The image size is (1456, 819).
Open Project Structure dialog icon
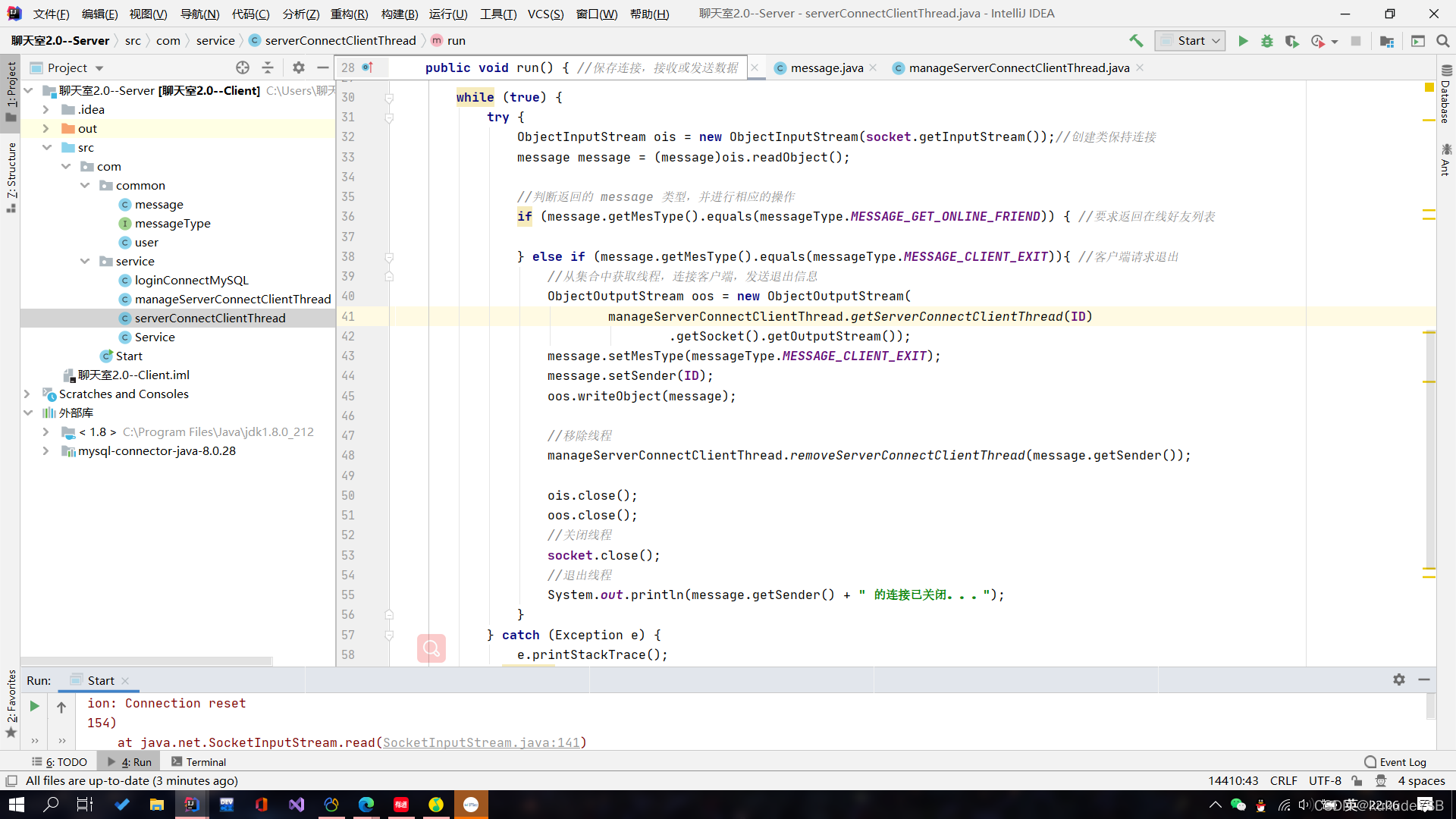pyautogui.click(x=1386, y=41)
